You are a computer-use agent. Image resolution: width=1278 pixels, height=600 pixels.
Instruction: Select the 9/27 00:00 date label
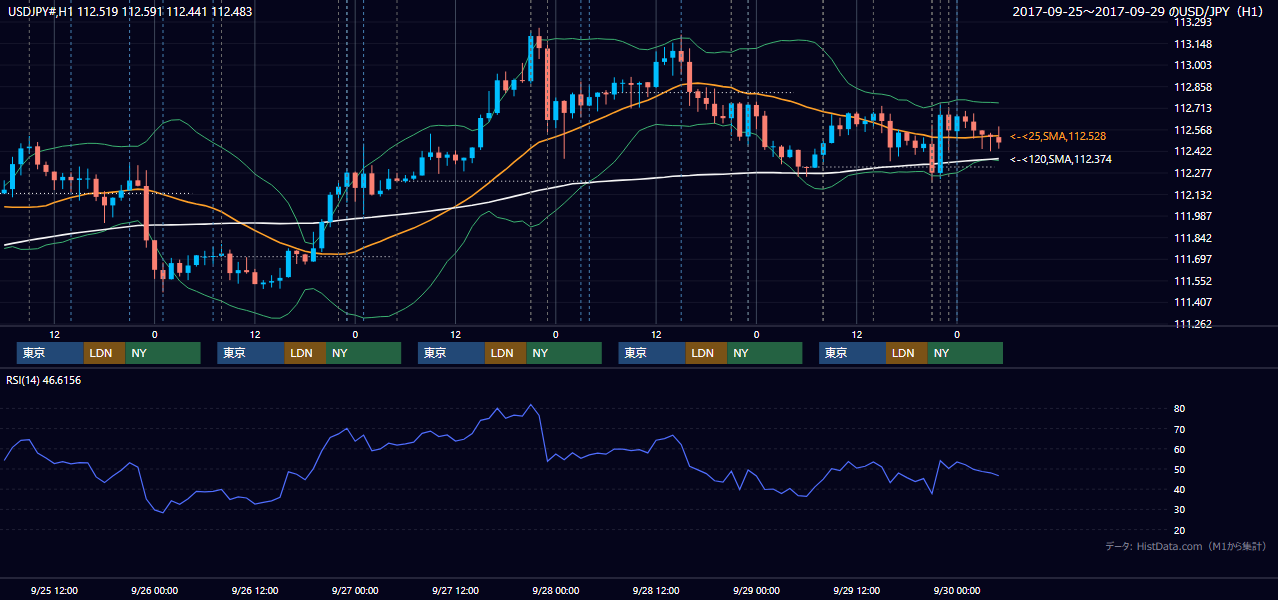tap(355, 590)
